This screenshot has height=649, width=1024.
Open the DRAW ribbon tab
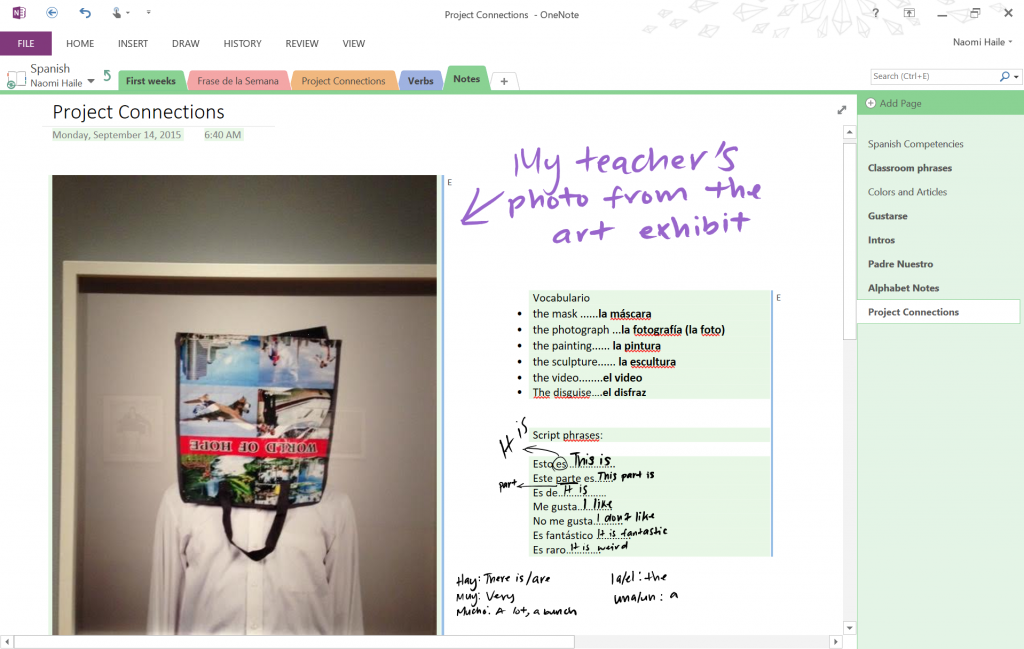185,44
